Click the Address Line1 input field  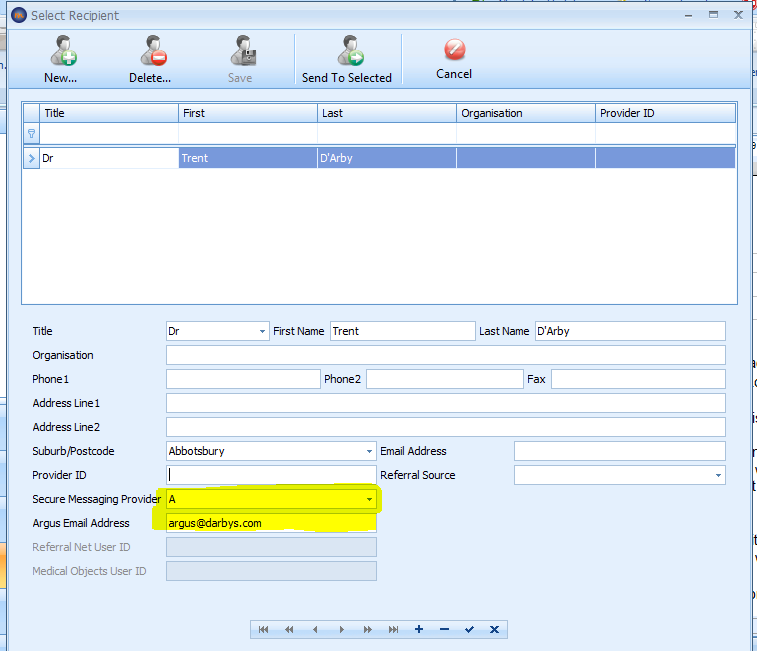coord(446,403)
